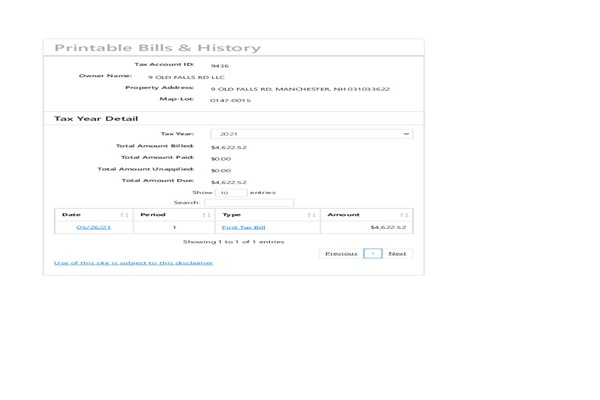Image resolution: width=600 pixels, height=400 pixels.
Task: Click the $4,622.52 amount table cell
Action: tap(387, 228)
